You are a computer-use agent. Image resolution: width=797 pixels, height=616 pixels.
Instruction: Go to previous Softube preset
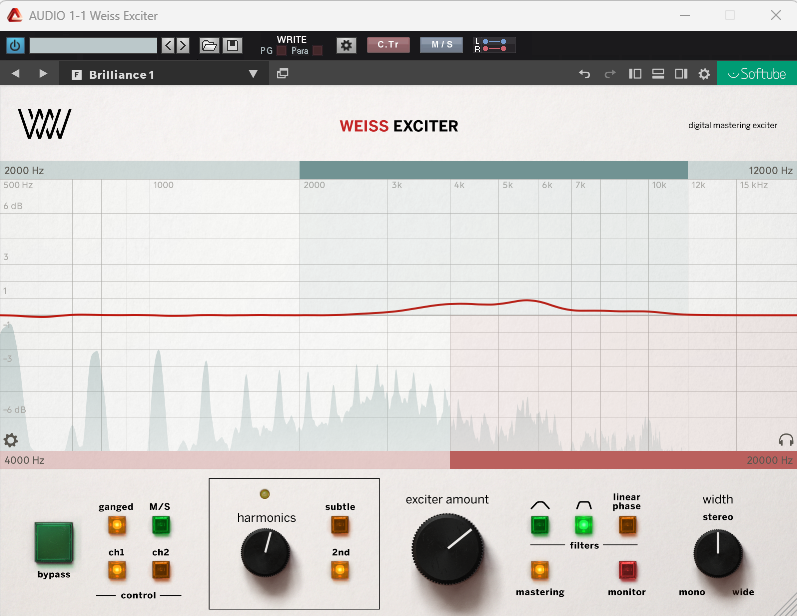(x=15, y=74)
